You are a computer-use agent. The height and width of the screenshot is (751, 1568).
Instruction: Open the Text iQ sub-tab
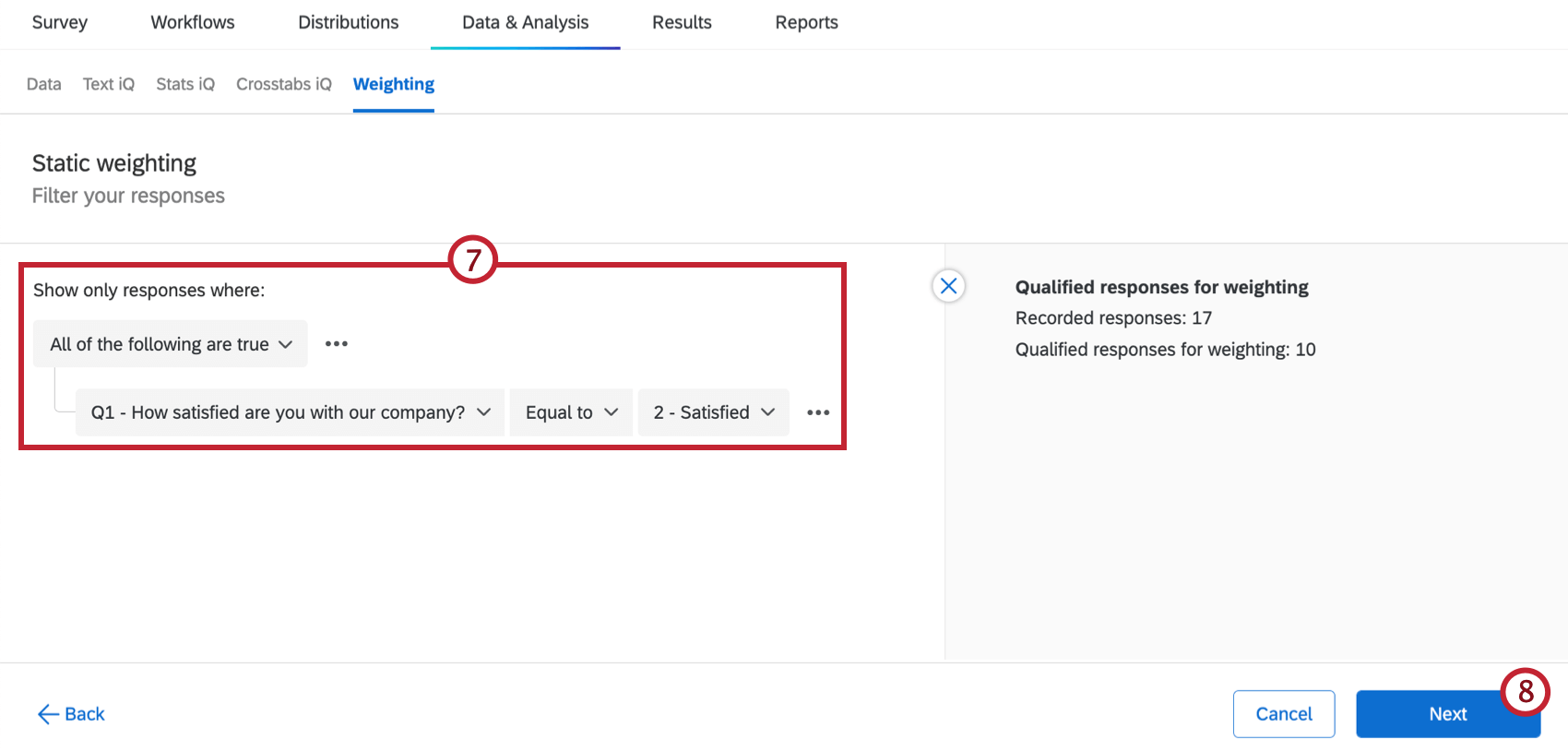point(109,84)
